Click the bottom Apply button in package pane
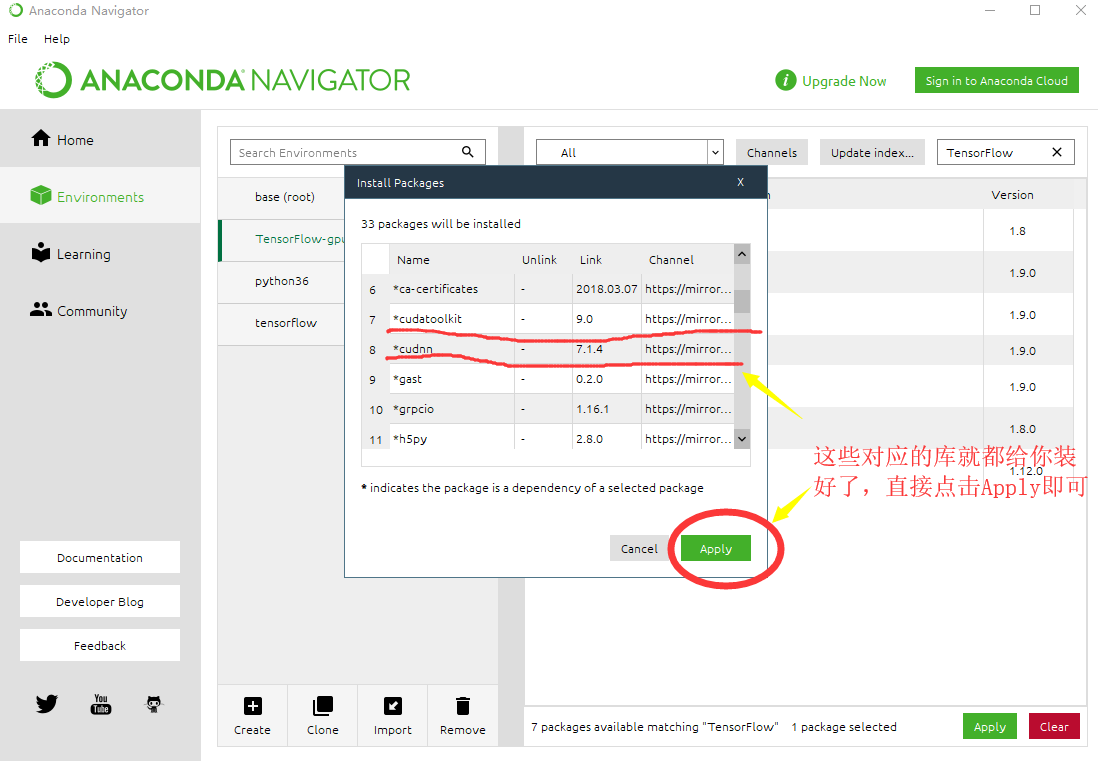This screenshot has width=1098, height=761. point(989,727)
